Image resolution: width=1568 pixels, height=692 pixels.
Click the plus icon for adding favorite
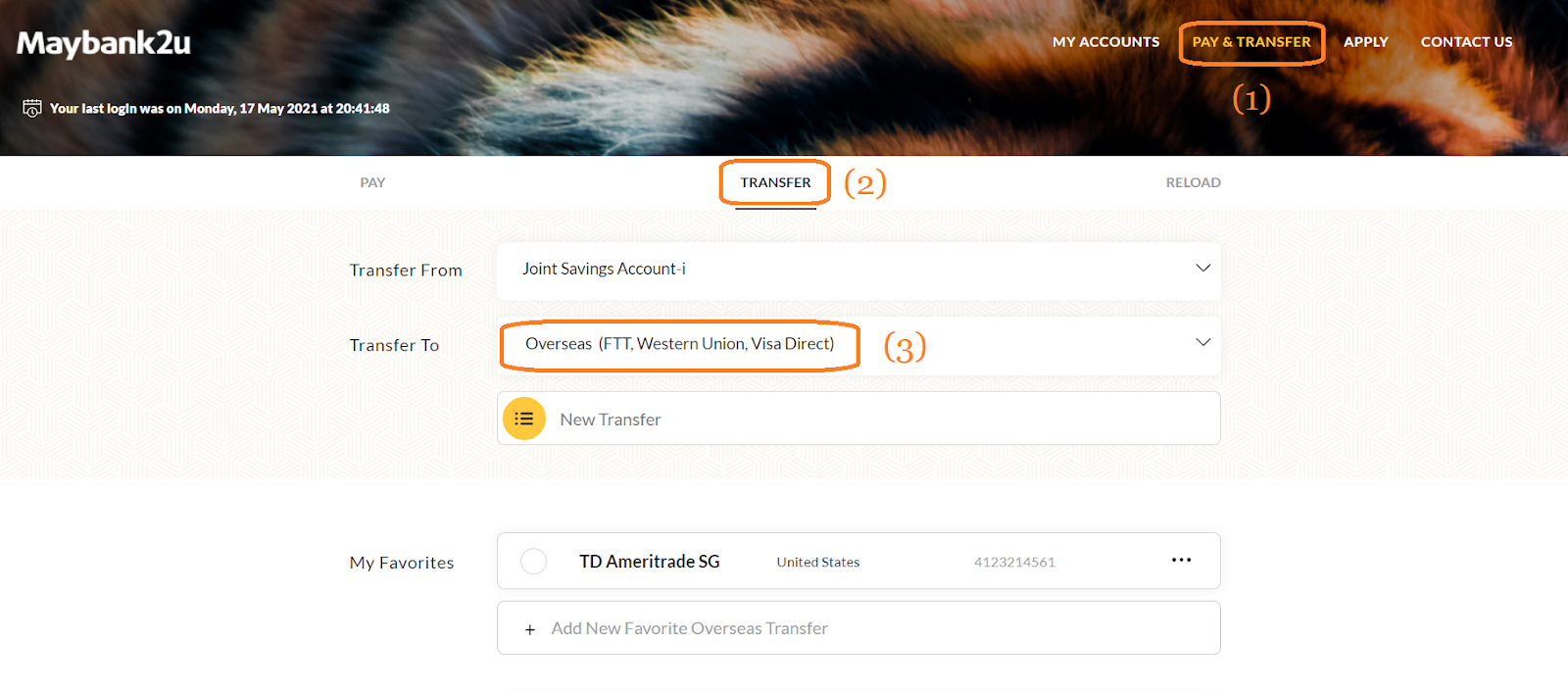(530, 629)
